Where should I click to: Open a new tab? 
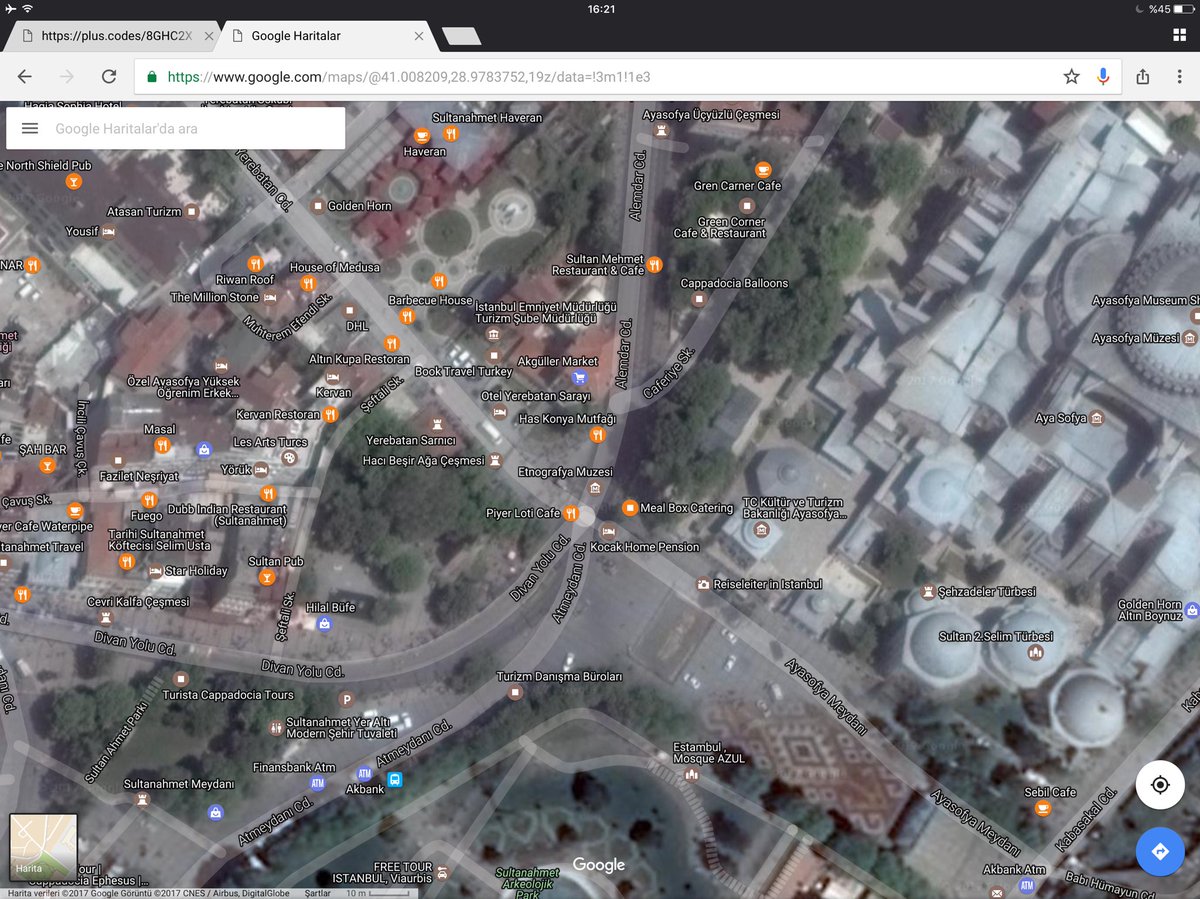click(x=461, y=37)
